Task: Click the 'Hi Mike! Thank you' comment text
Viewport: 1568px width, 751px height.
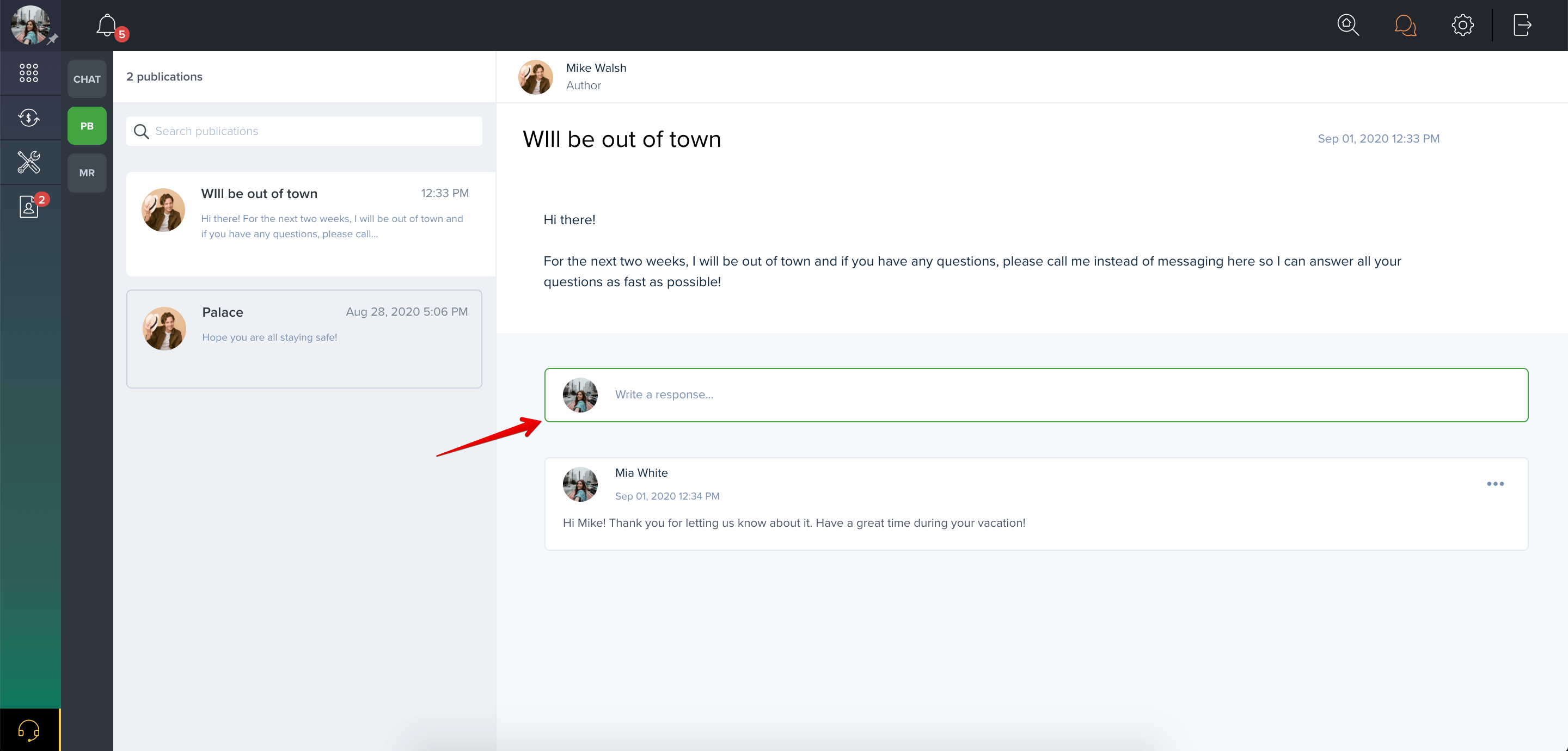Action: point(794,523)
